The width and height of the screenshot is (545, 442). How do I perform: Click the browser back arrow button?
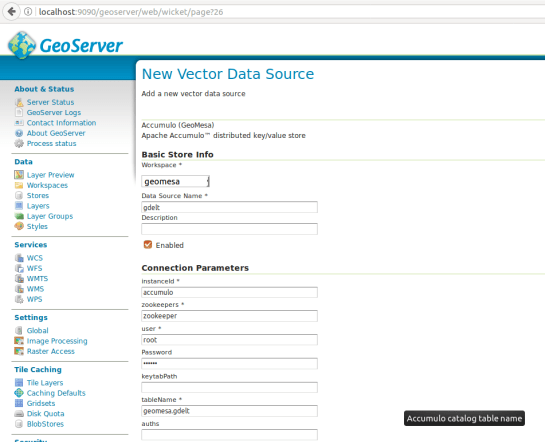[x=11, y=12]
